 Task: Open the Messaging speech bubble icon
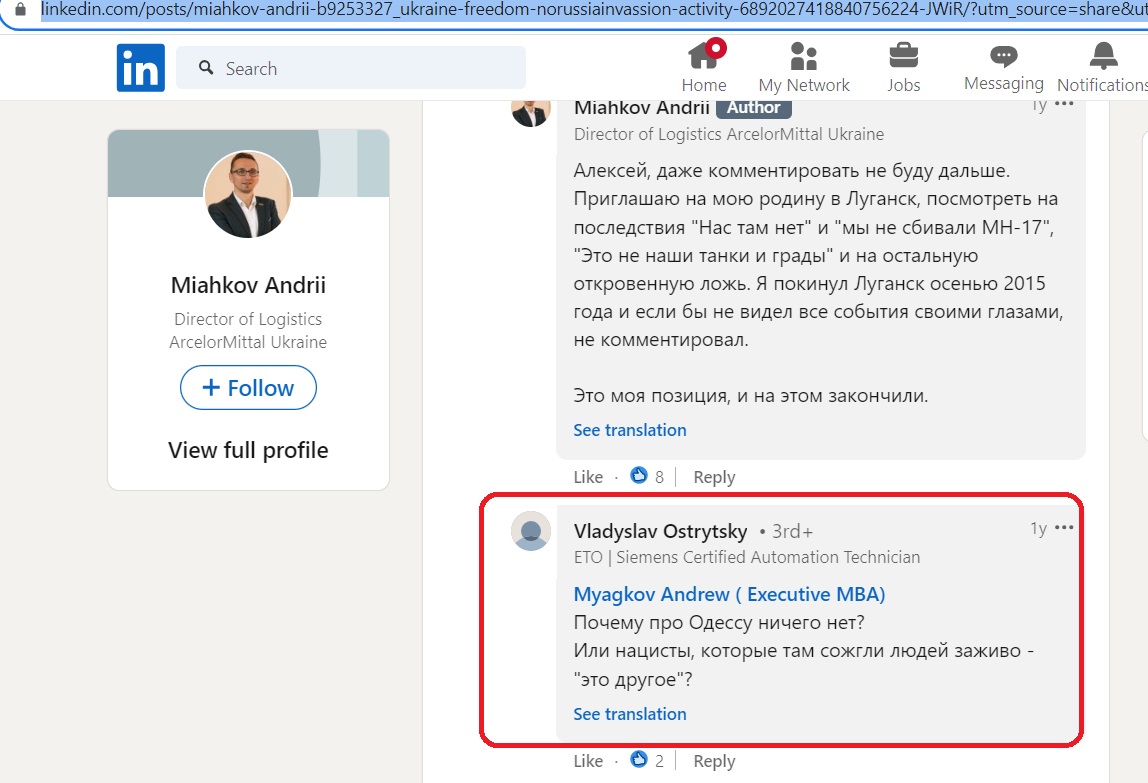tap(1003, 56)
